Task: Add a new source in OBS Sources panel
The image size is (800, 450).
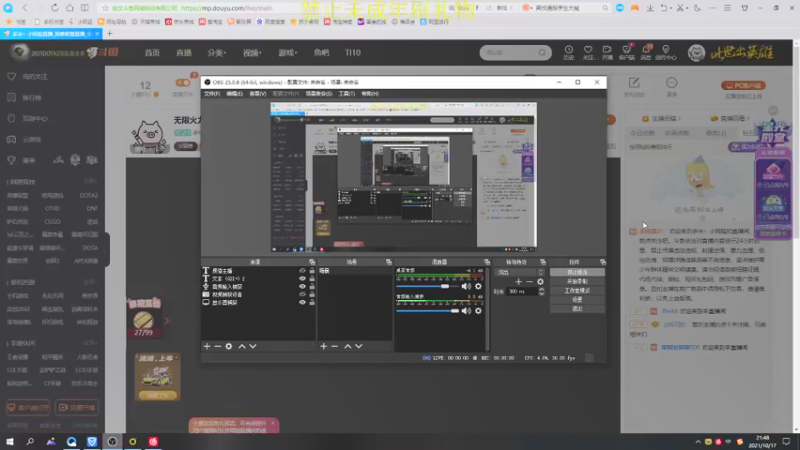Action: click(207, 346)
